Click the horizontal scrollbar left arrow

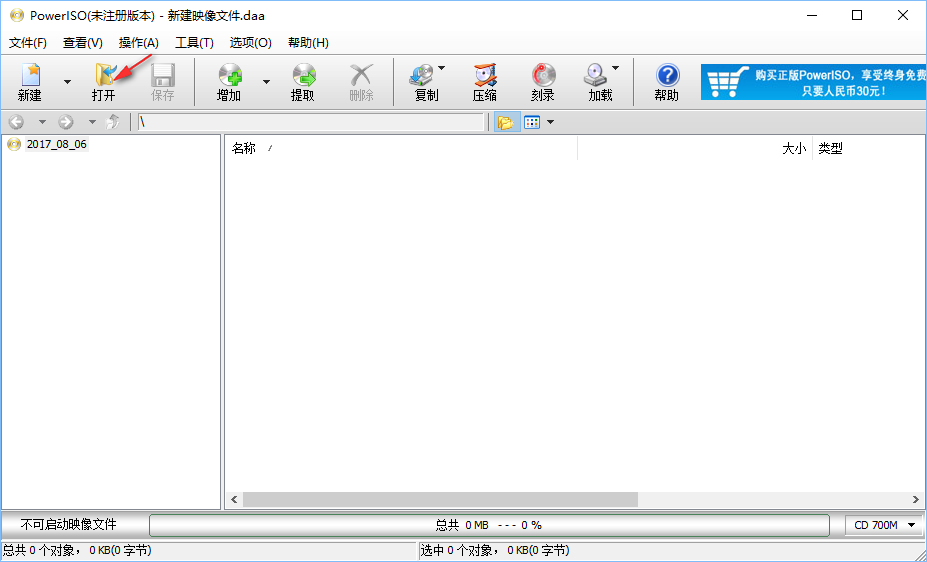[235, 499]
